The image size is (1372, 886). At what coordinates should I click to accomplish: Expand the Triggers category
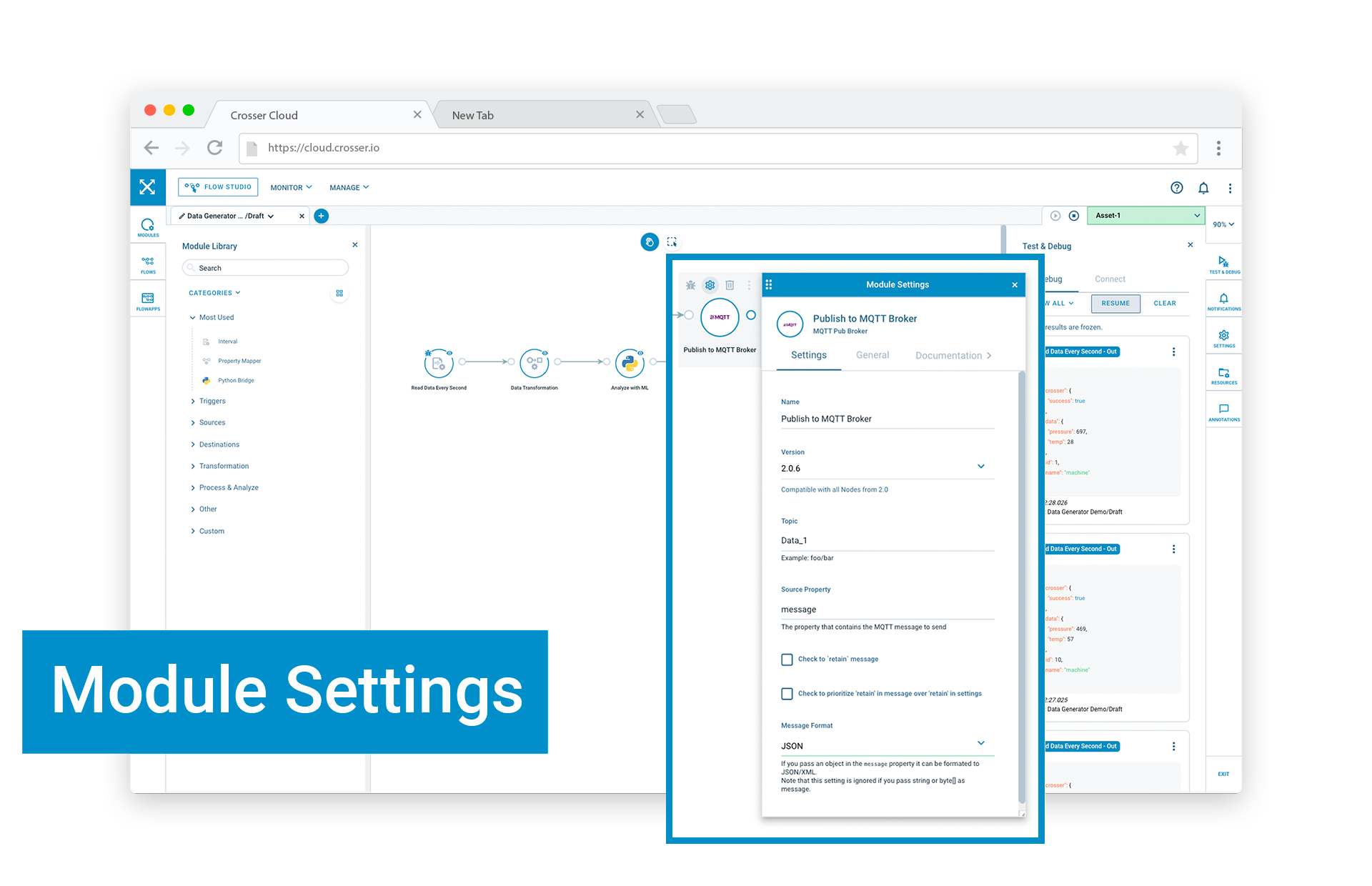pyautogui.click(x=208, y=402)
